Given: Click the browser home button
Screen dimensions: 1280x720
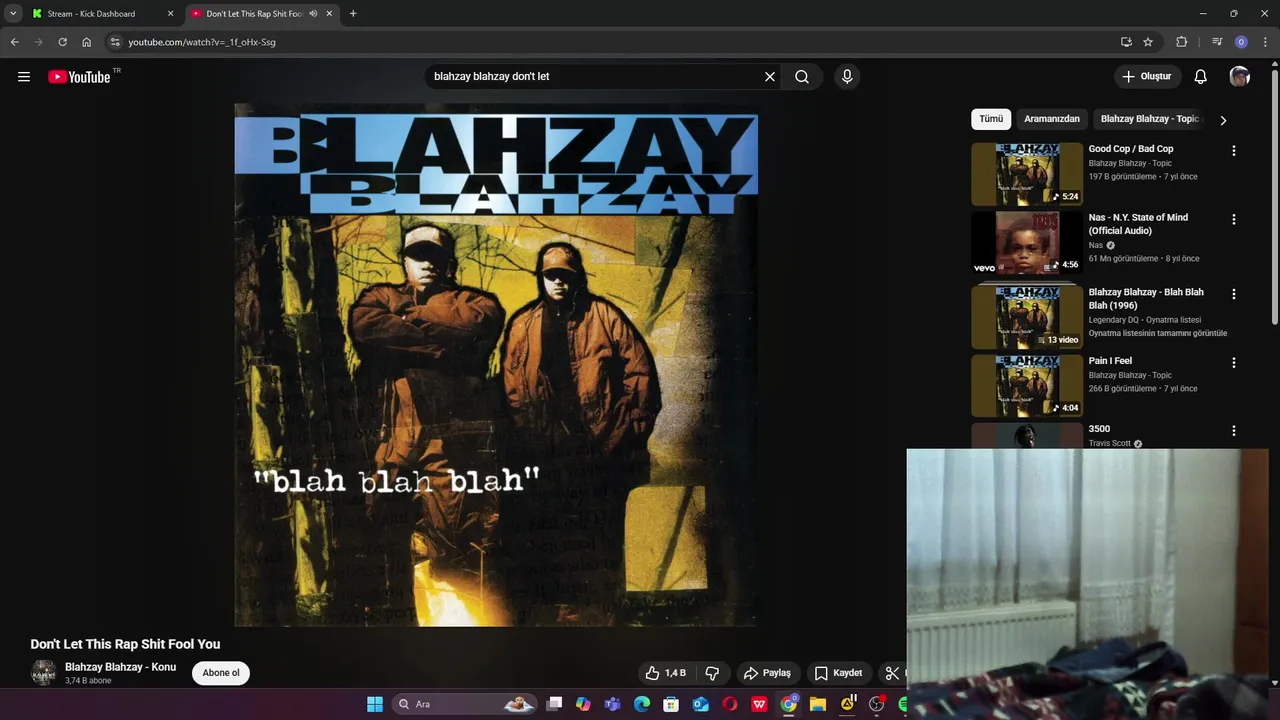Looking at the screenshot, I should [x=87, y=42].
